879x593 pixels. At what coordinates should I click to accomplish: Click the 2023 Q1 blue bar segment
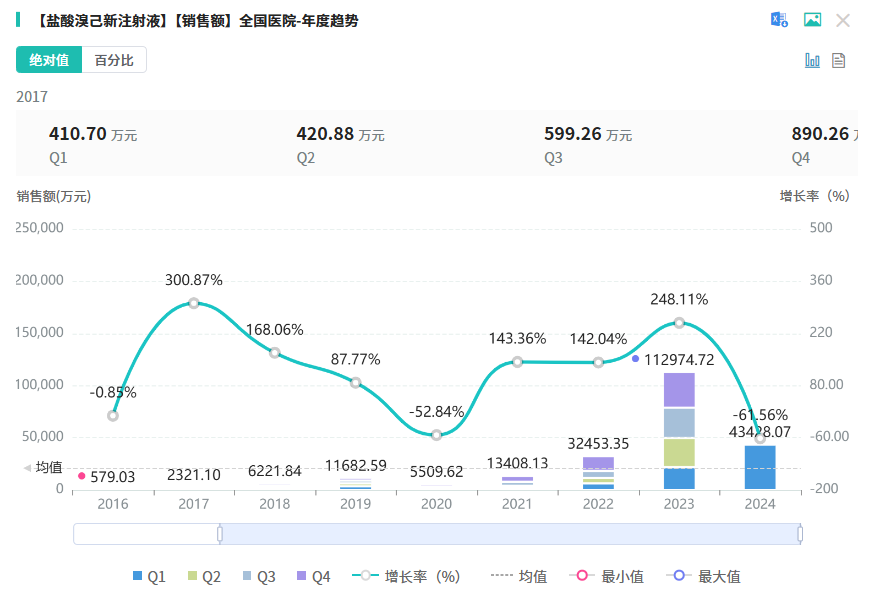point(679,478)
